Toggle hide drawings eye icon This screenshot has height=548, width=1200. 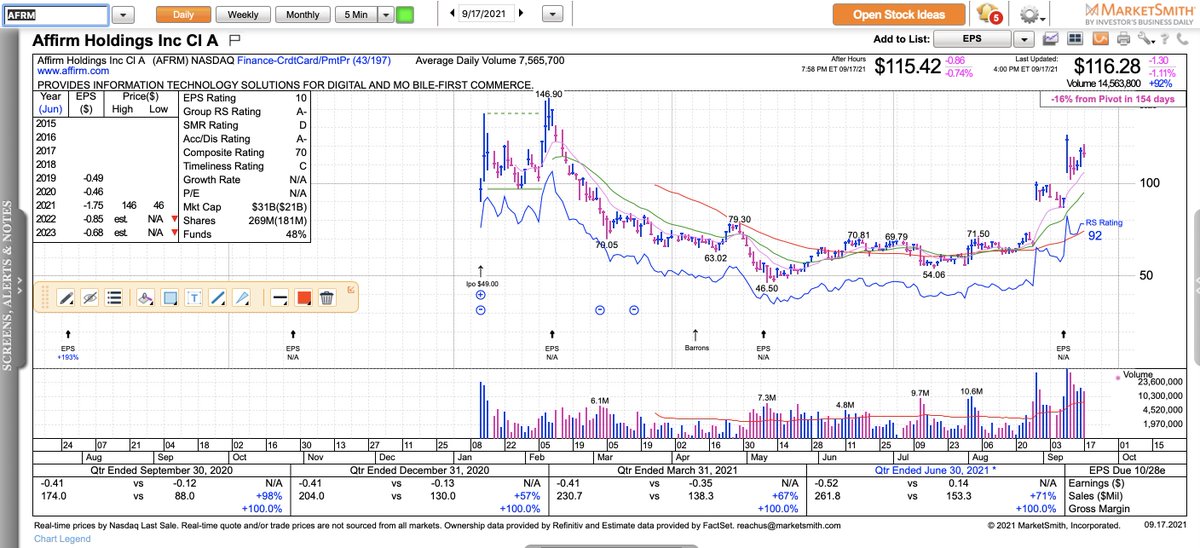[89, 297]
